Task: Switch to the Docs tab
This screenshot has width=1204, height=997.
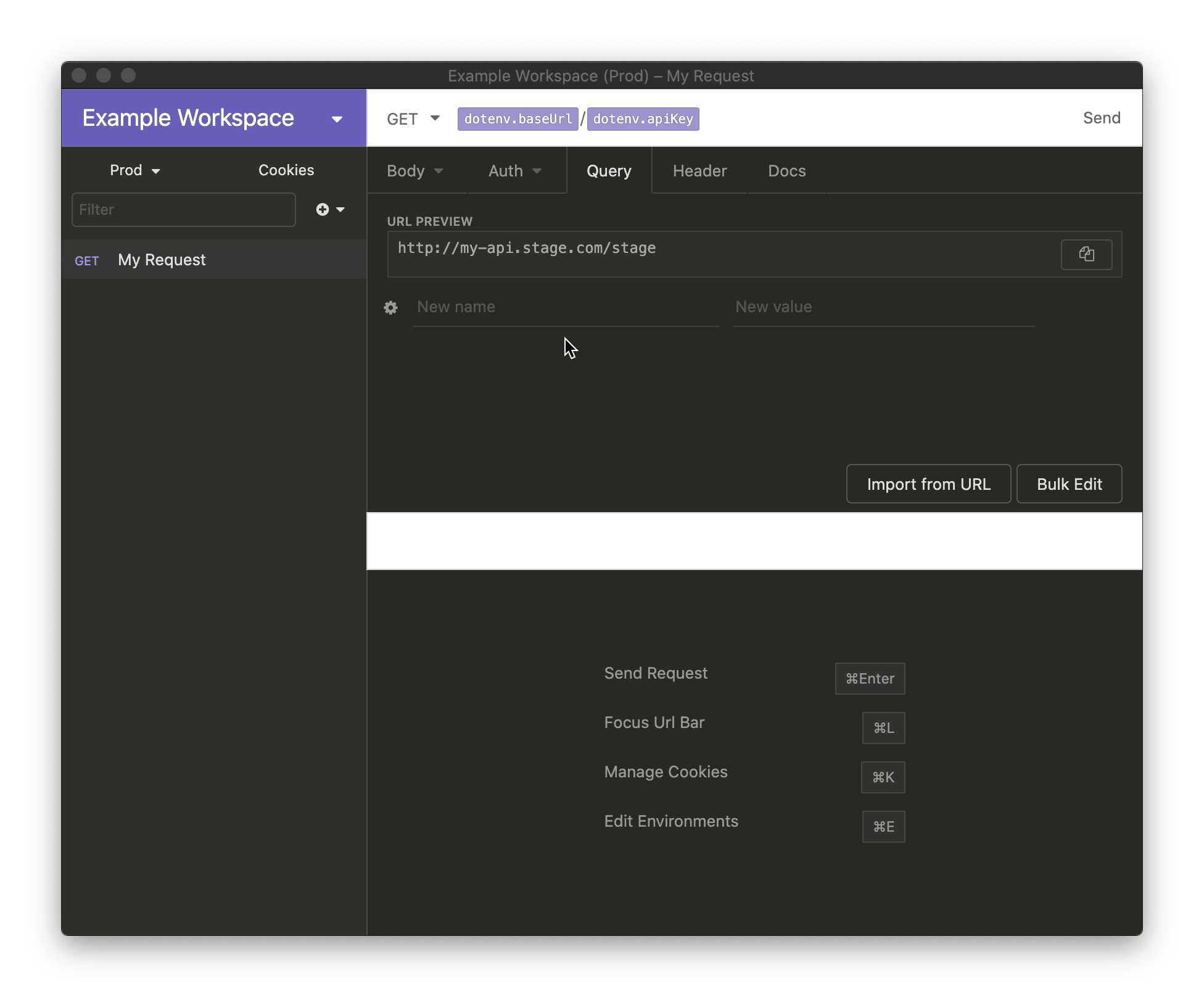Action: 786,171
